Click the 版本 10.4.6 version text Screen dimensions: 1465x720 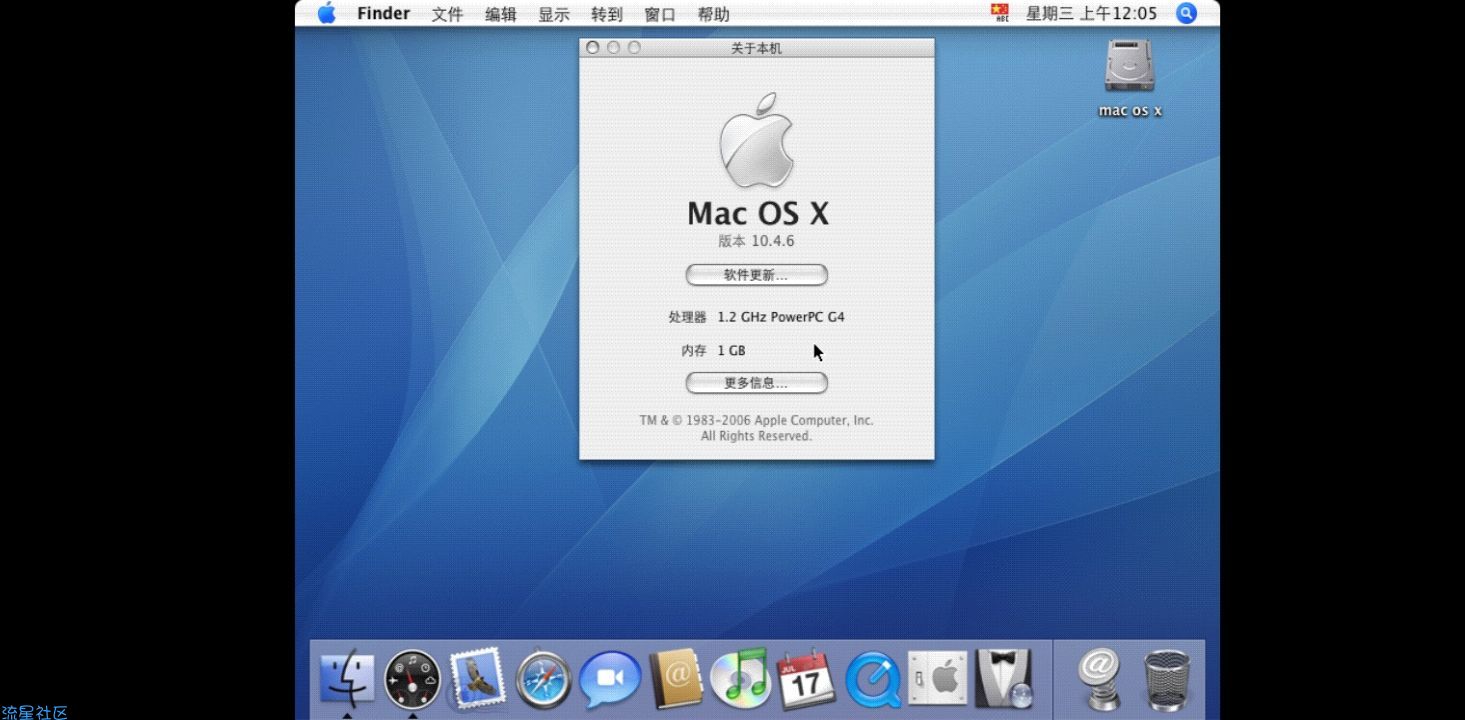click(x=756, y=241)
